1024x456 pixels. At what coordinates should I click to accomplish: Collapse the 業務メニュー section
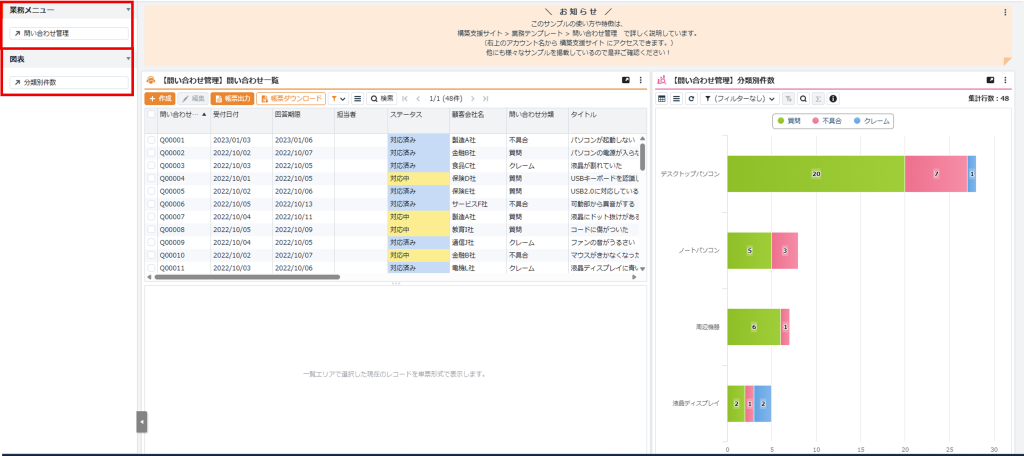click(x=128, y=10)
